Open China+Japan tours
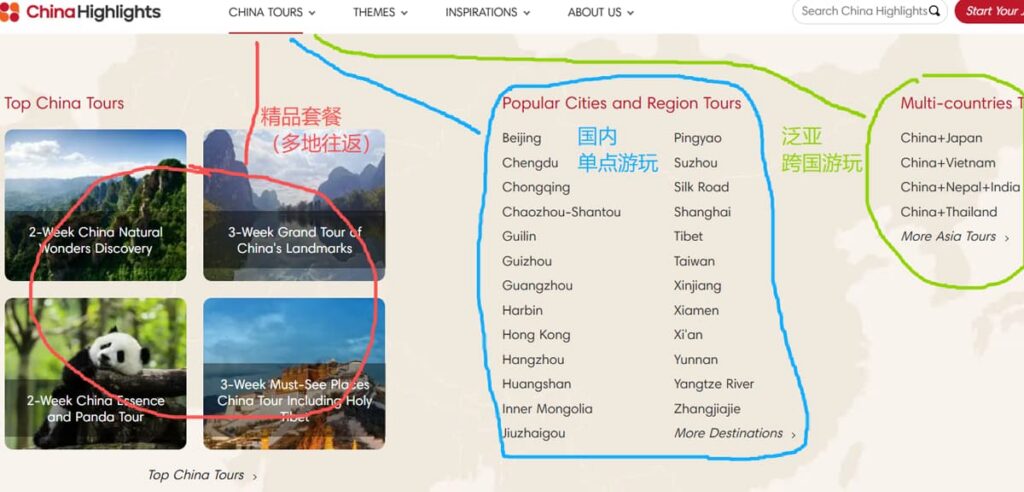The image size is (1024, 492). pyautogui.click(x=941, y=139)
